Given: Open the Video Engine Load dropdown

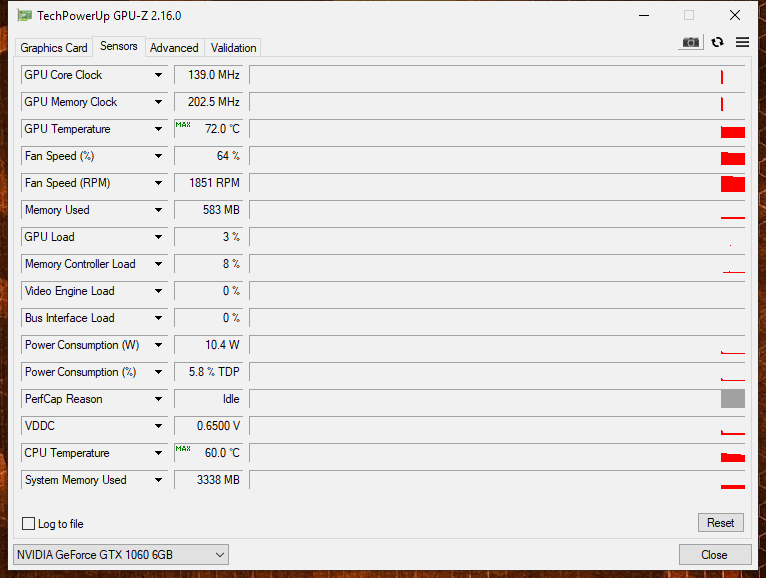Looking at the screenshot, I should tap(158, 291).
